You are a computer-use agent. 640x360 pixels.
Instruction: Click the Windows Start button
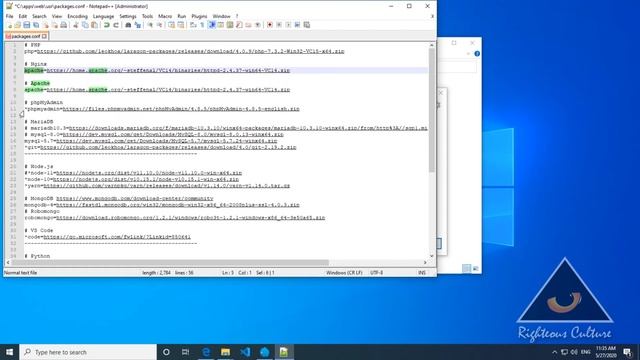coord(9,352)
